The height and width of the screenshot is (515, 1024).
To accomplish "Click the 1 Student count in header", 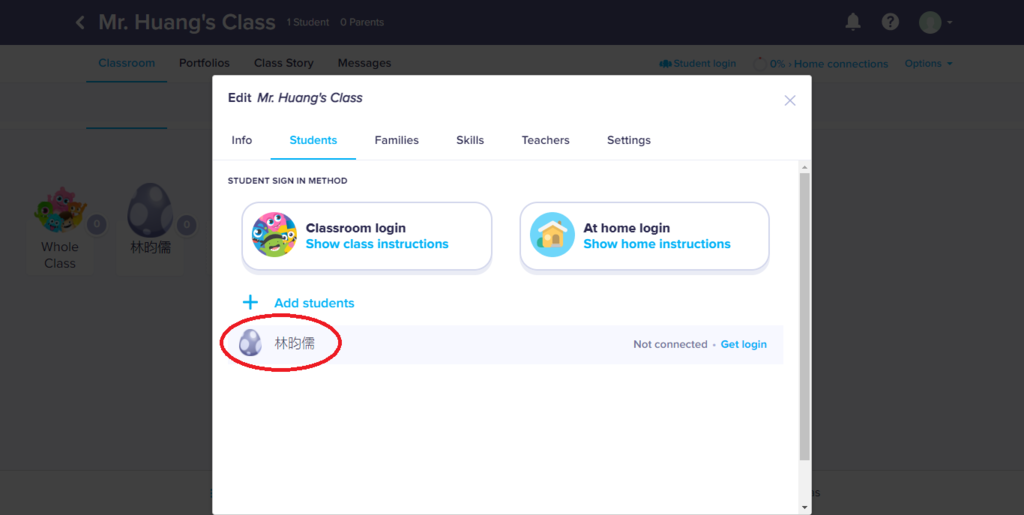I will point(308,23).
